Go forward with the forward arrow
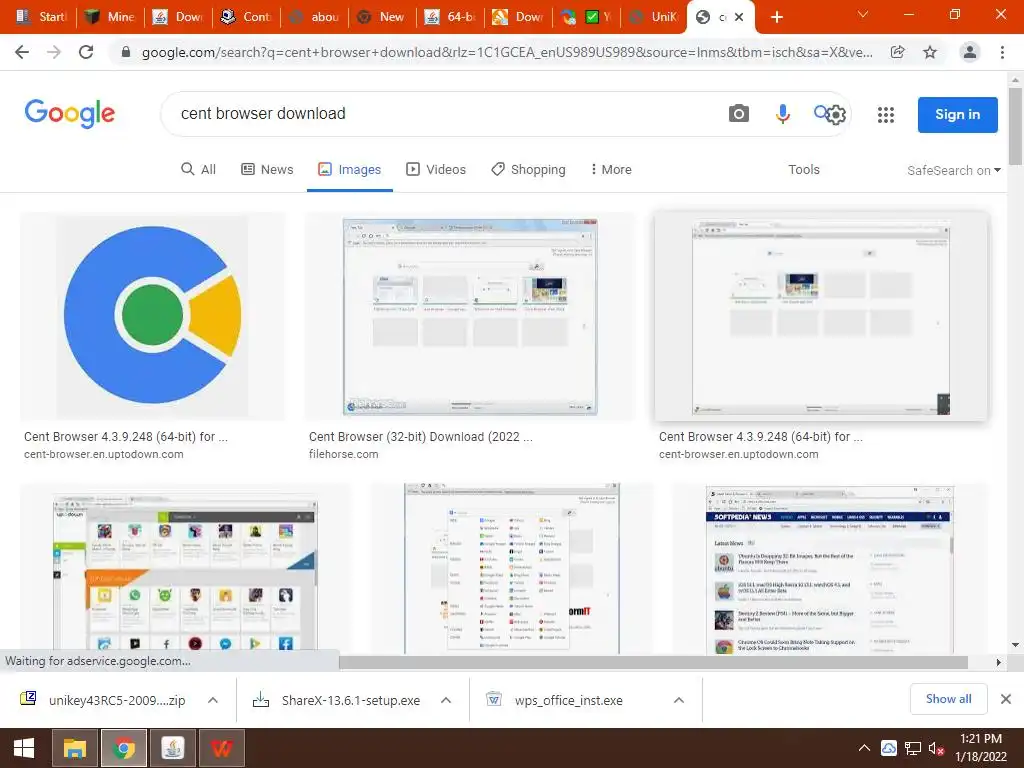 point(54,52)
